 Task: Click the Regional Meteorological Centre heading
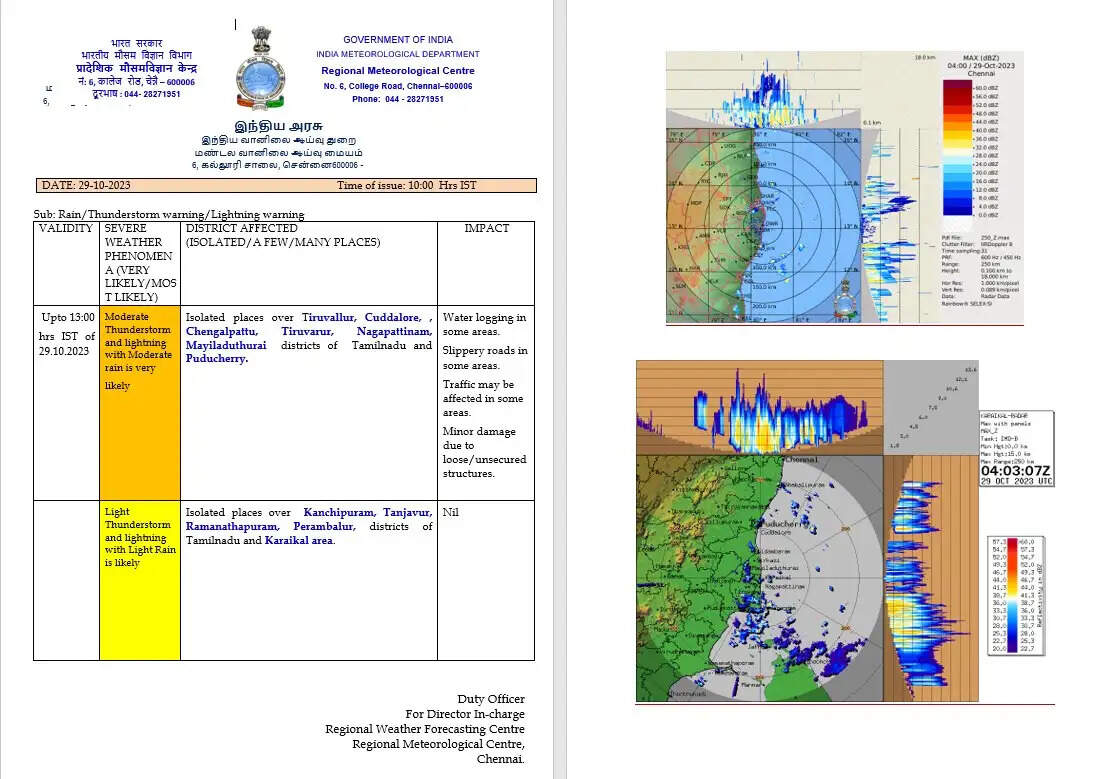[398, 71]
